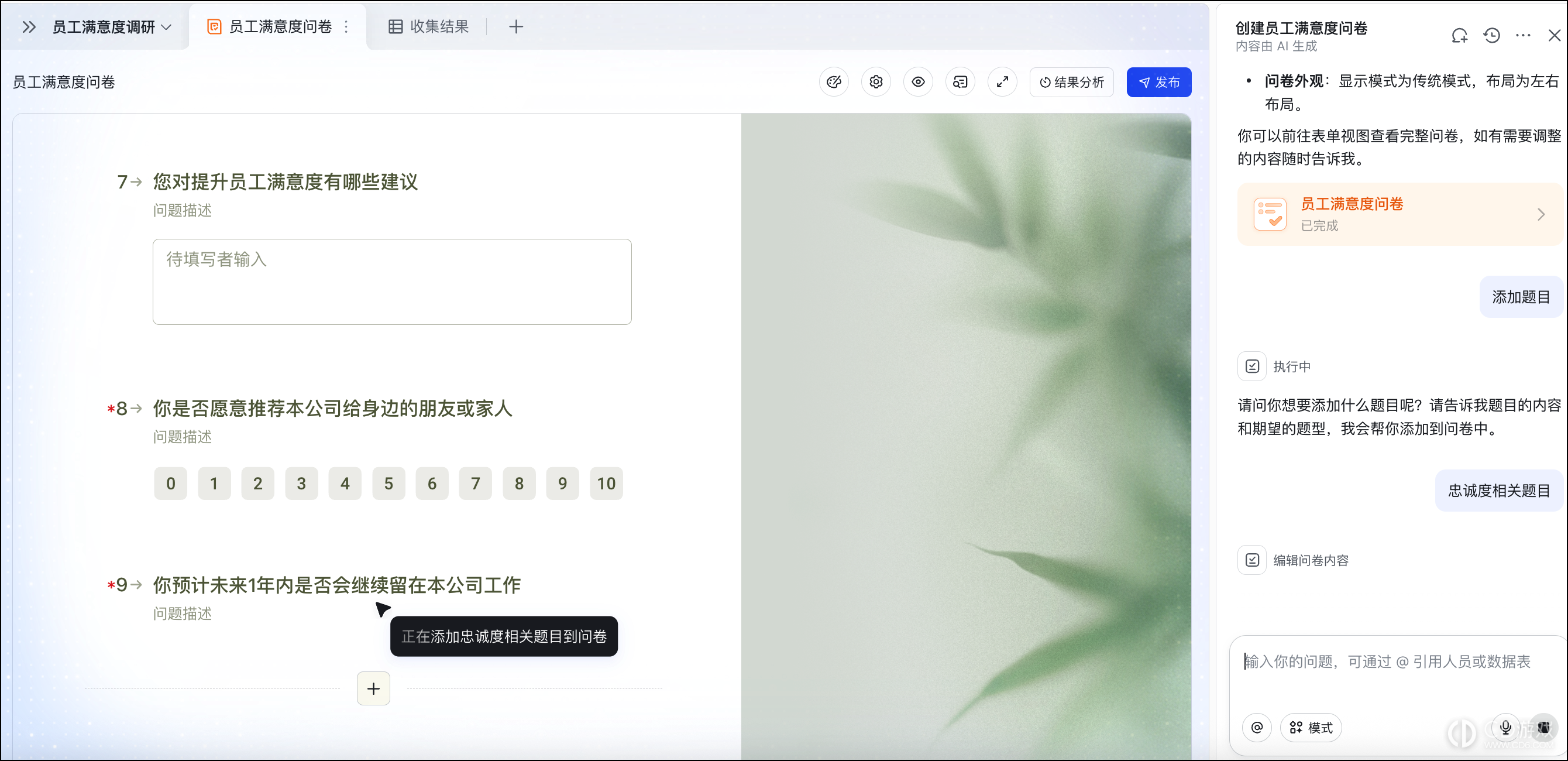Select rating 0 in question 8

click(170, 484)
